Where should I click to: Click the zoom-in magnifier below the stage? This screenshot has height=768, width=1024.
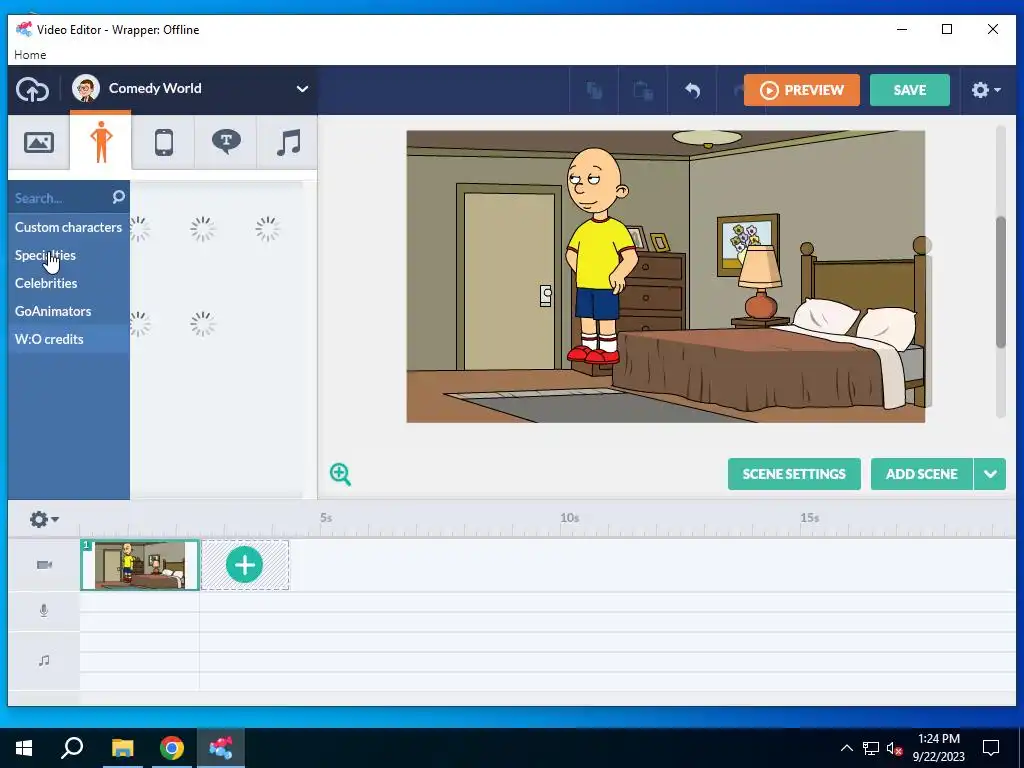pos(340,474)
